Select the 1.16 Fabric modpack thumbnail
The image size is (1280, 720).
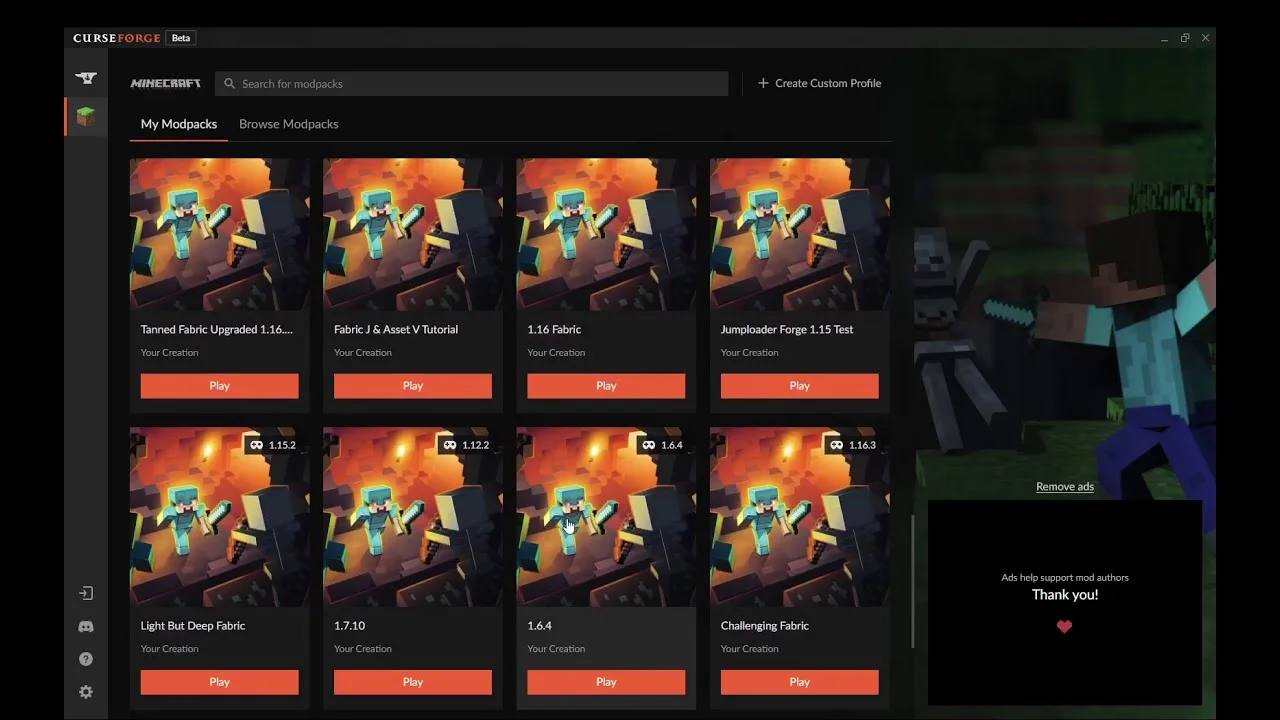(606, 234)
